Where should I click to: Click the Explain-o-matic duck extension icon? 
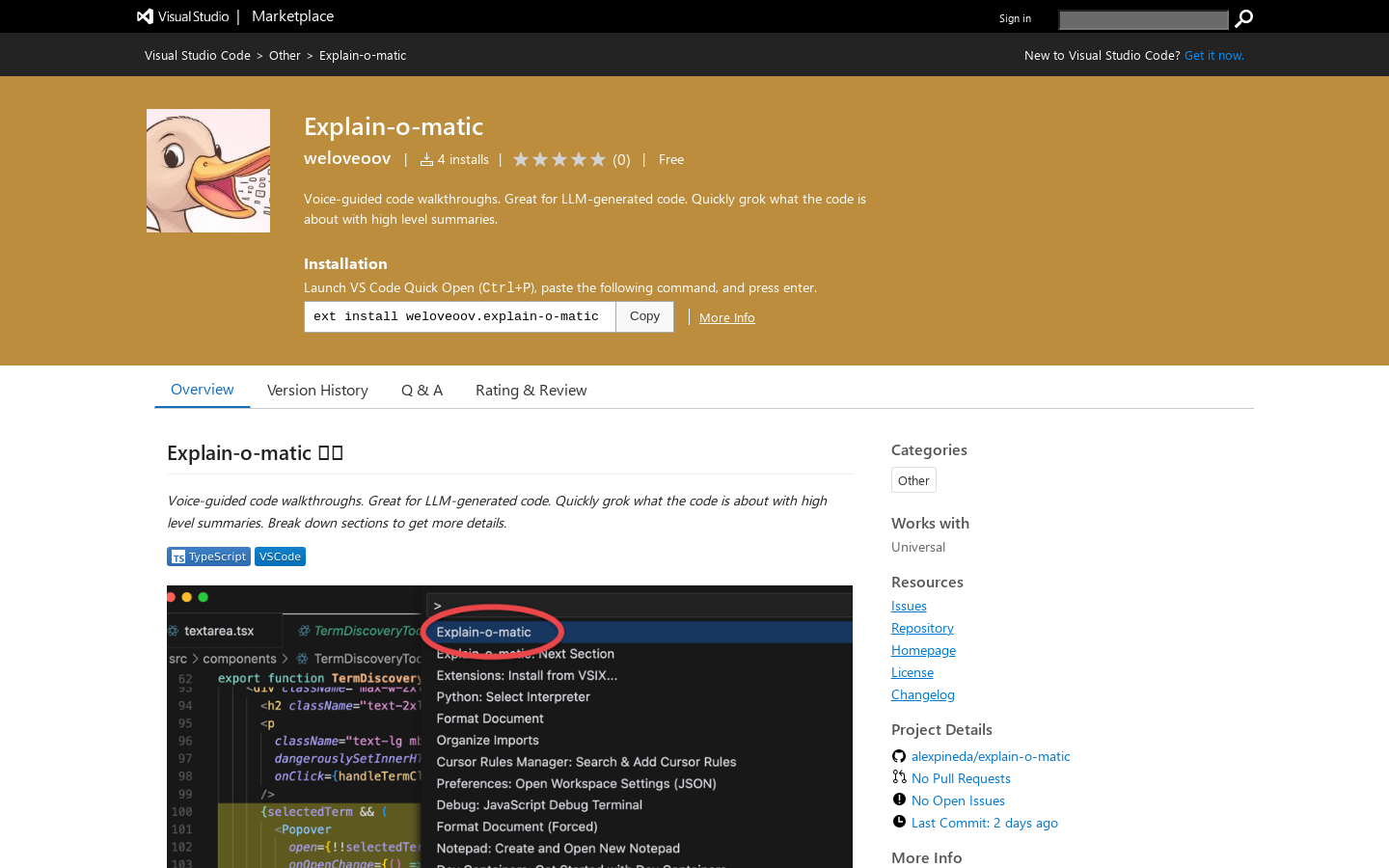tap(208, 171)
